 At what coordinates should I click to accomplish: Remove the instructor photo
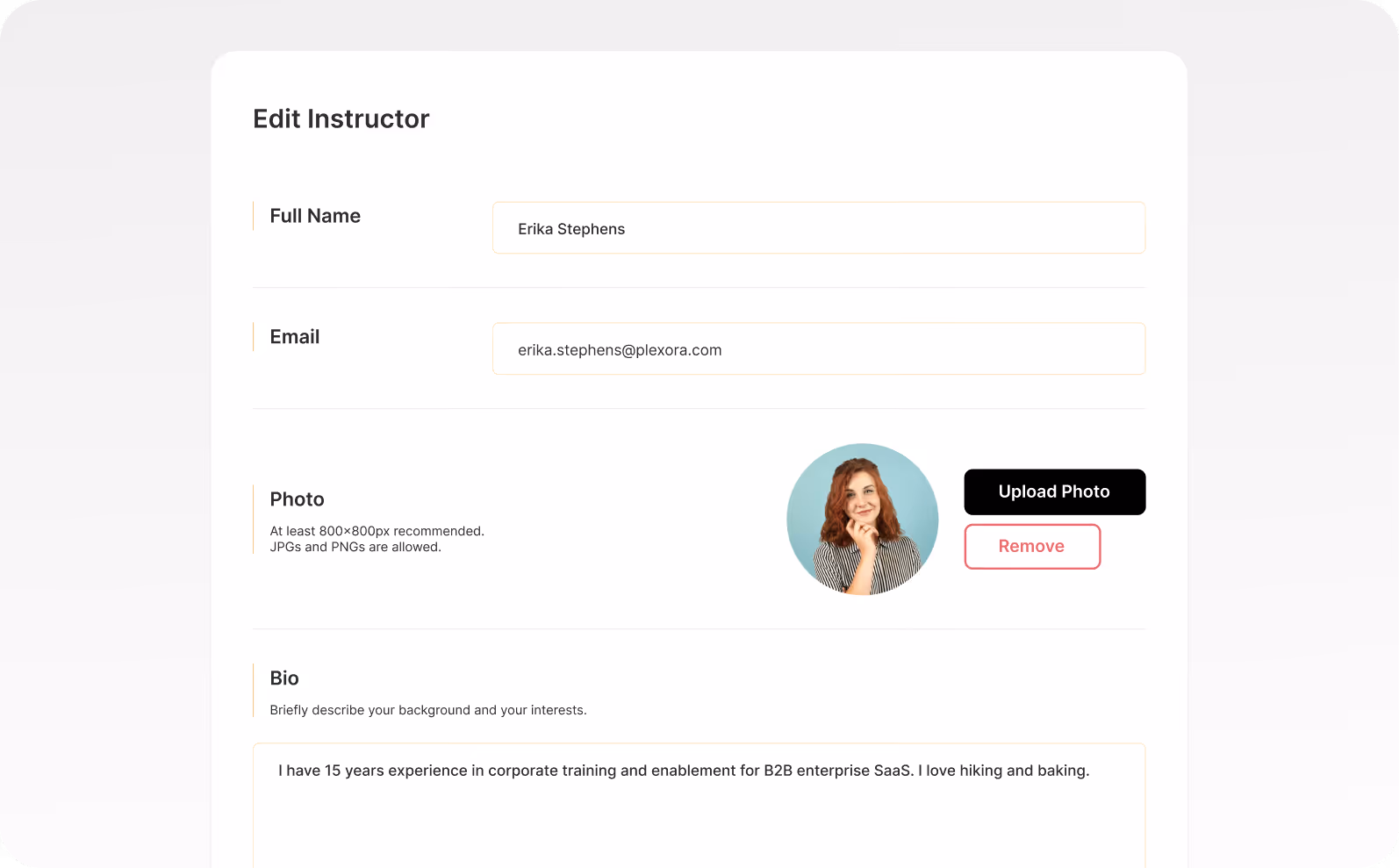(x=1032, y=547)
